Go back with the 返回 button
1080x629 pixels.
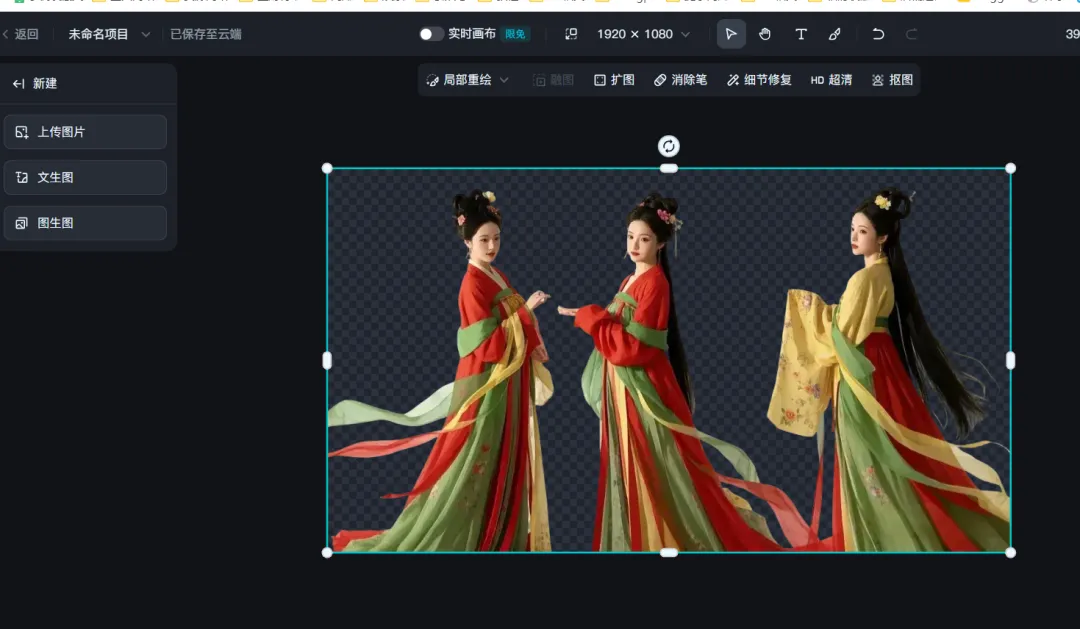point(20,34)
